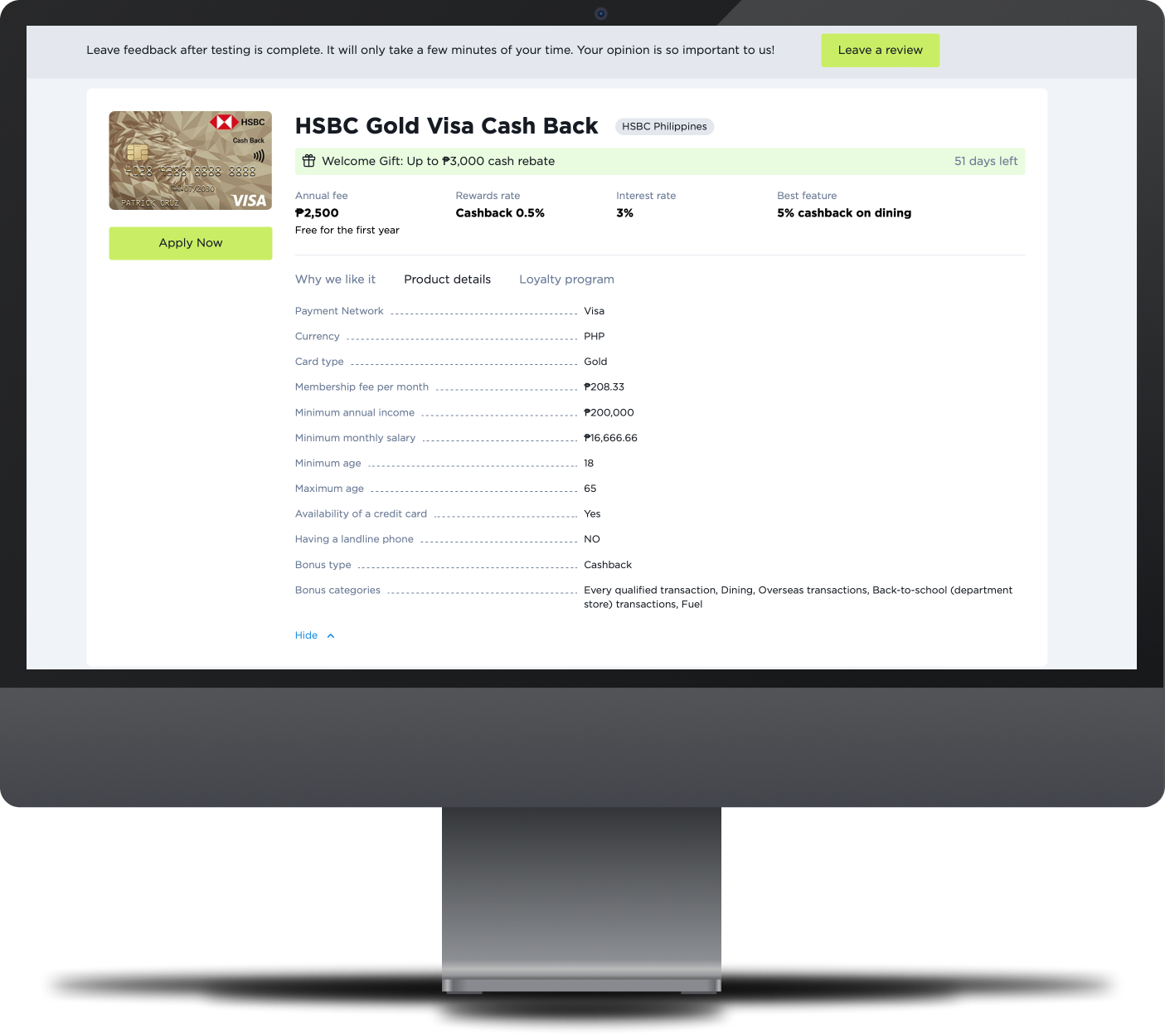This screenshot has height=1036, width=1165.
Task: Click Availability of a credit card label
Action: coord(361,514)
